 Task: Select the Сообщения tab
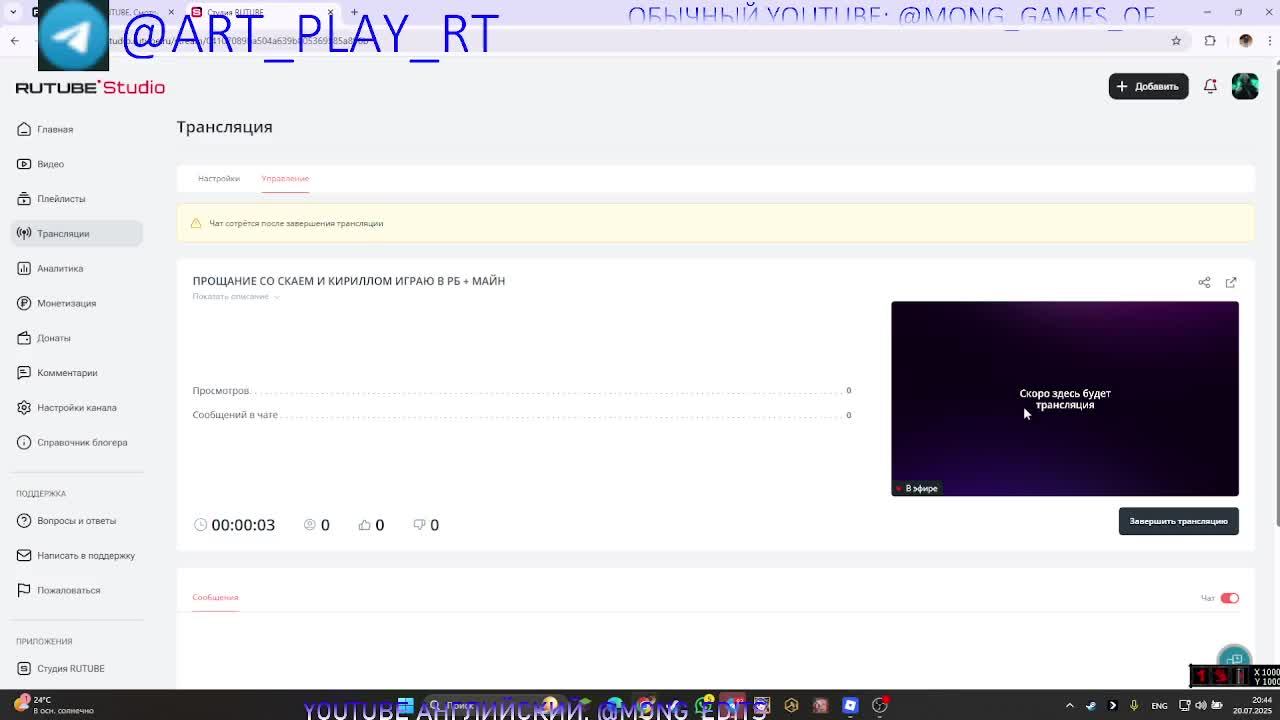(215, 597)
